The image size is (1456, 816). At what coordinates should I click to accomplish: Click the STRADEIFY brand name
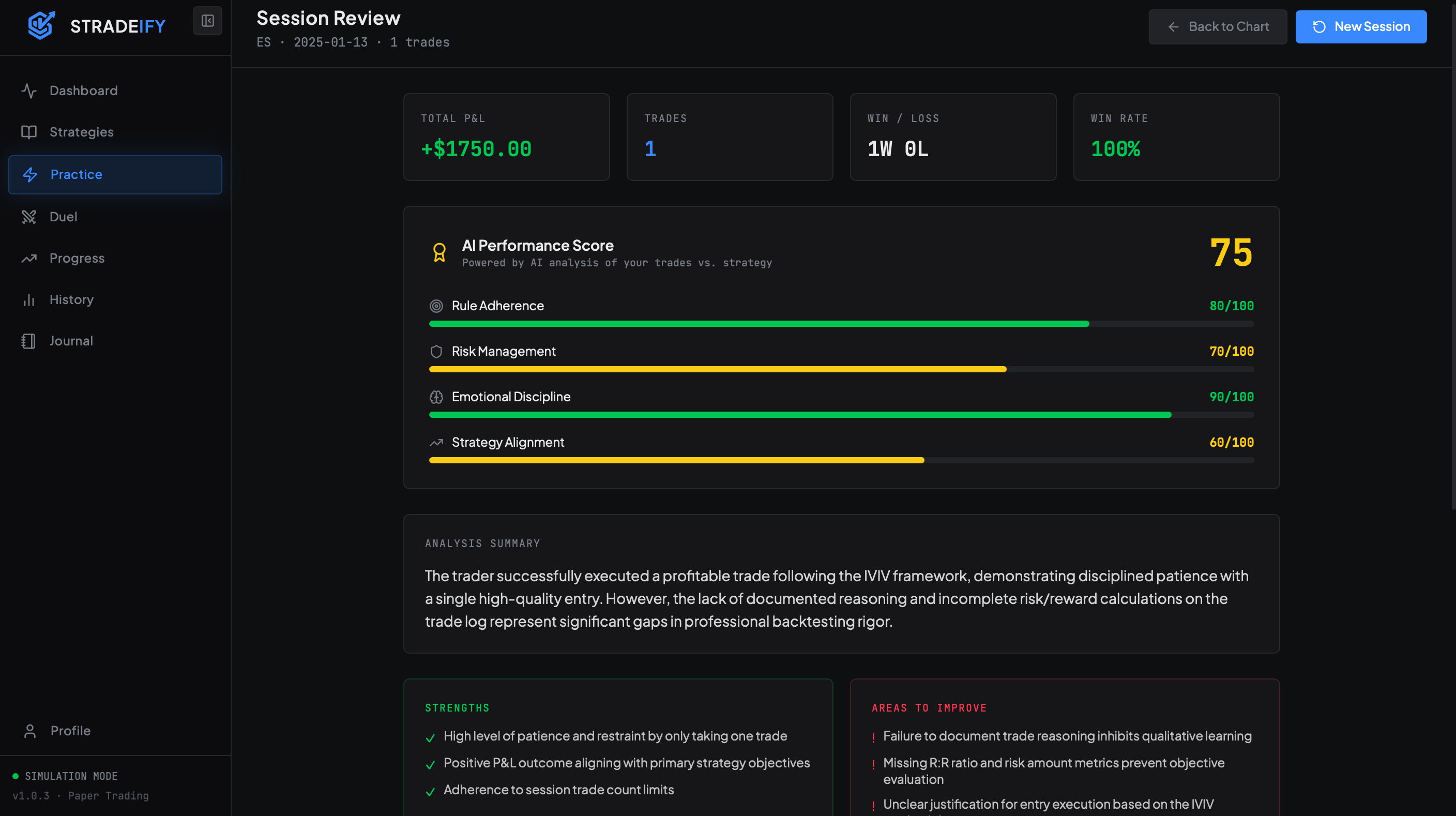pos(117,26)
